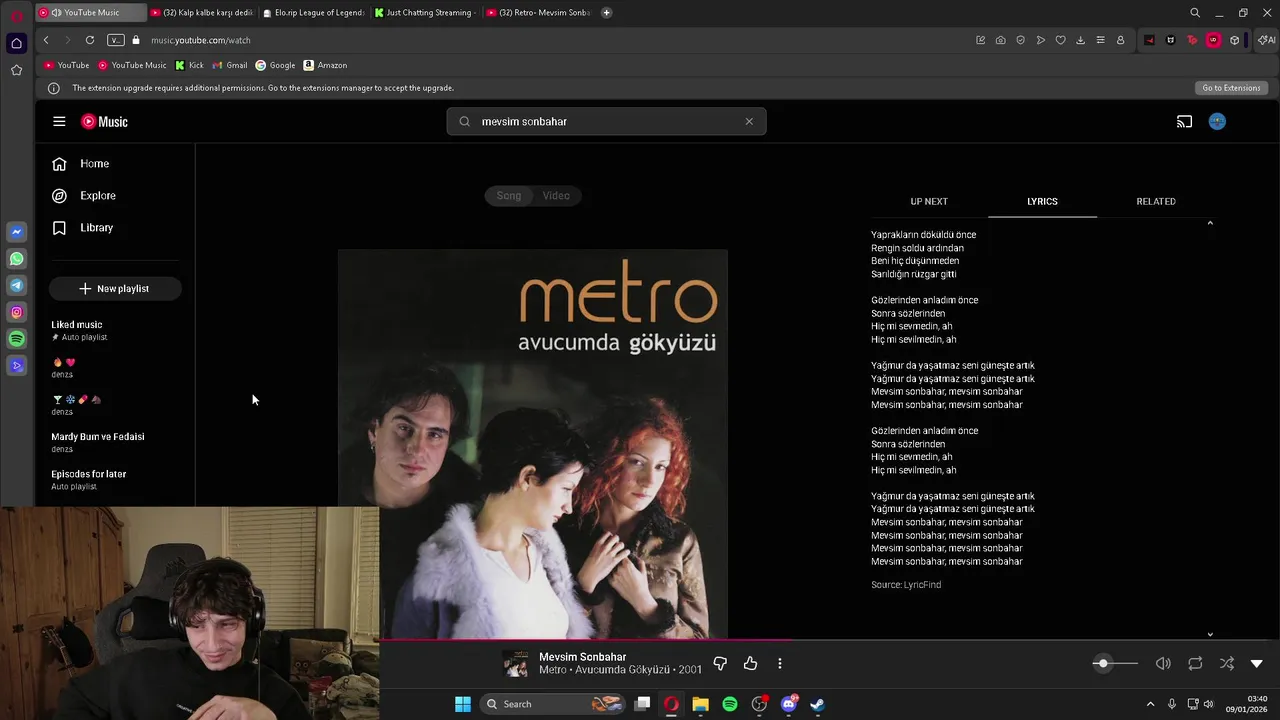Viewport: 1280px width, 720px height.
Task: Switch player to Video mode
Action: (x=556, y=195)
